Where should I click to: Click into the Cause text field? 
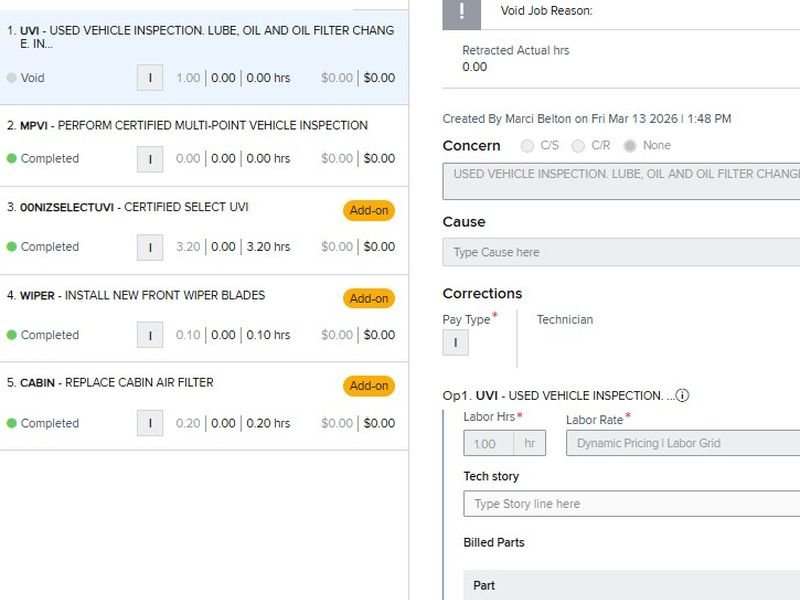coord(620,252)
